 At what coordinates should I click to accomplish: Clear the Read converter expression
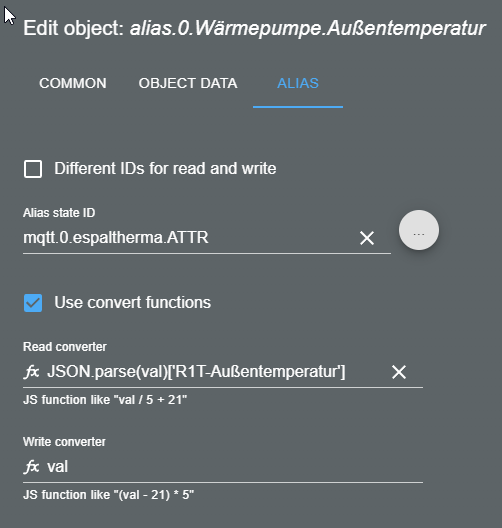(399, 372)
